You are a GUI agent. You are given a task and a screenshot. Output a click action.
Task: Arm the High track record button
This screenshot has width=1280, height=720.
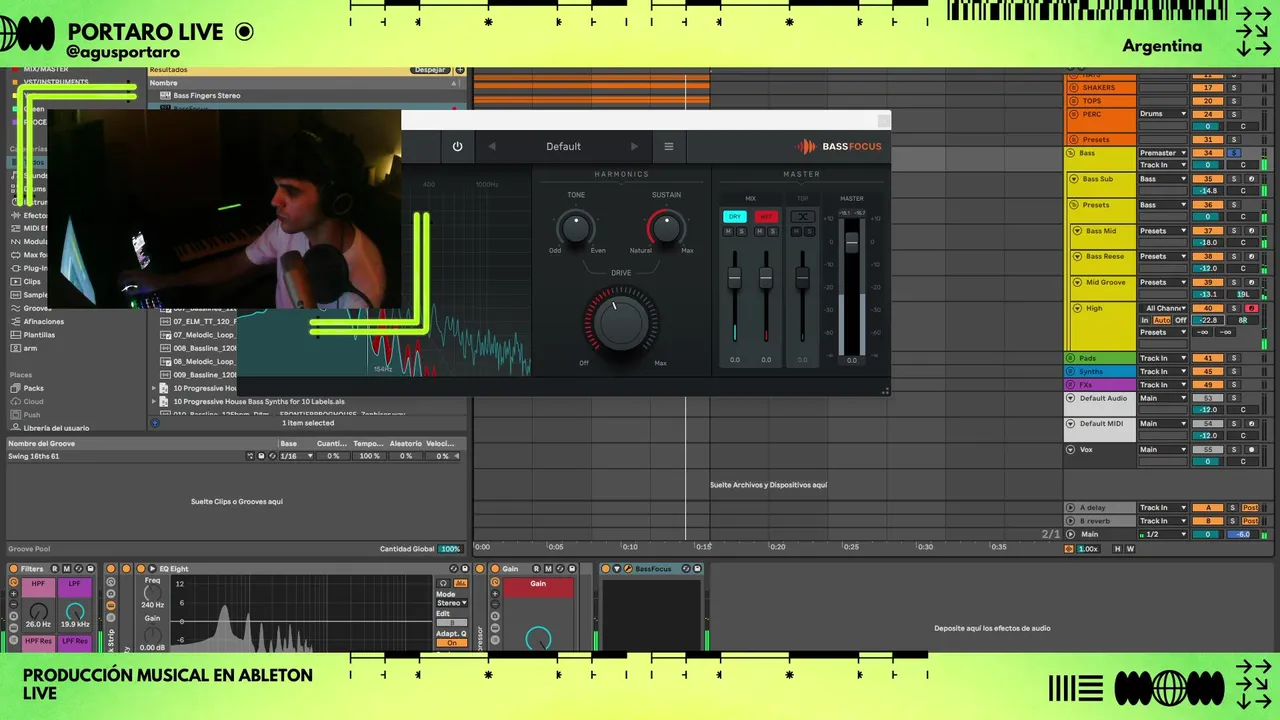point(1250,308)
